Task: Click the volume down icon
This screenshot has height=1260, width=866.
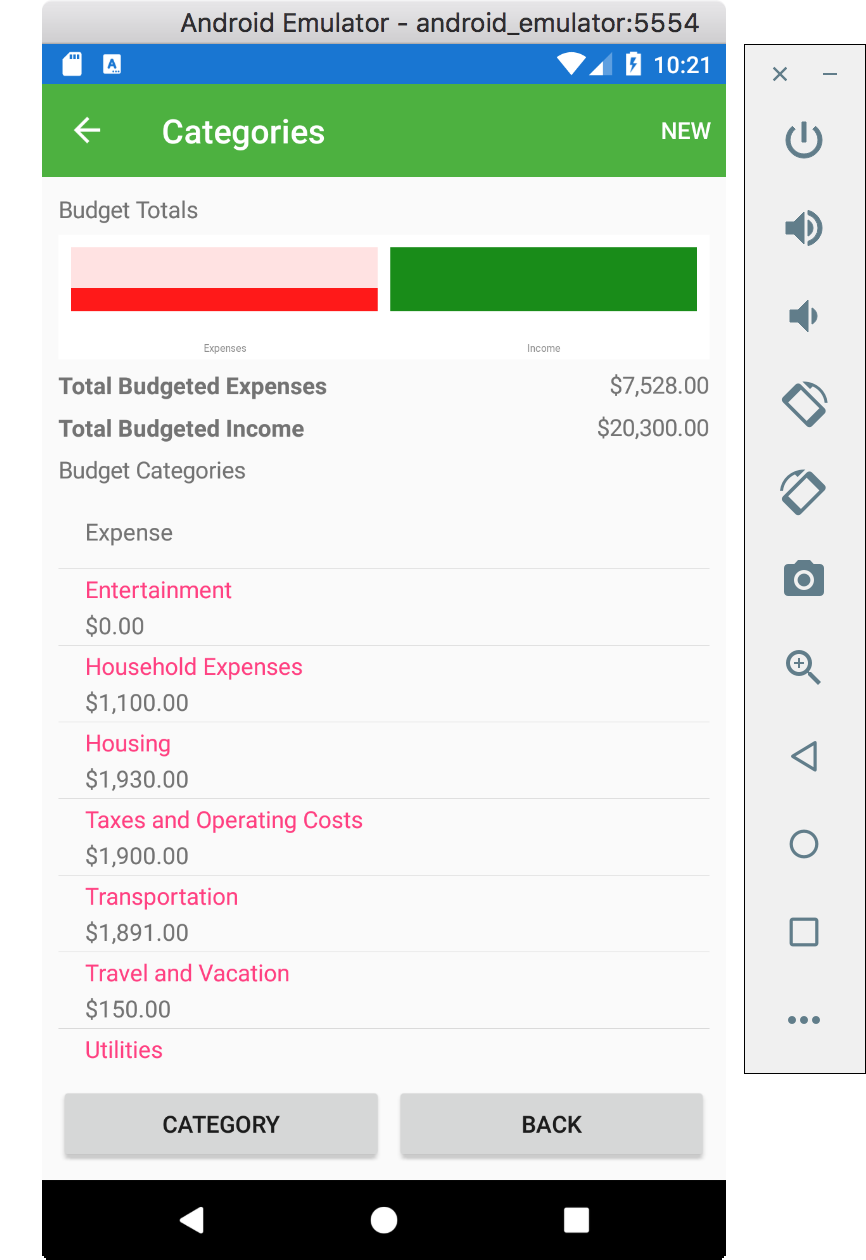Action: [803, 317]
